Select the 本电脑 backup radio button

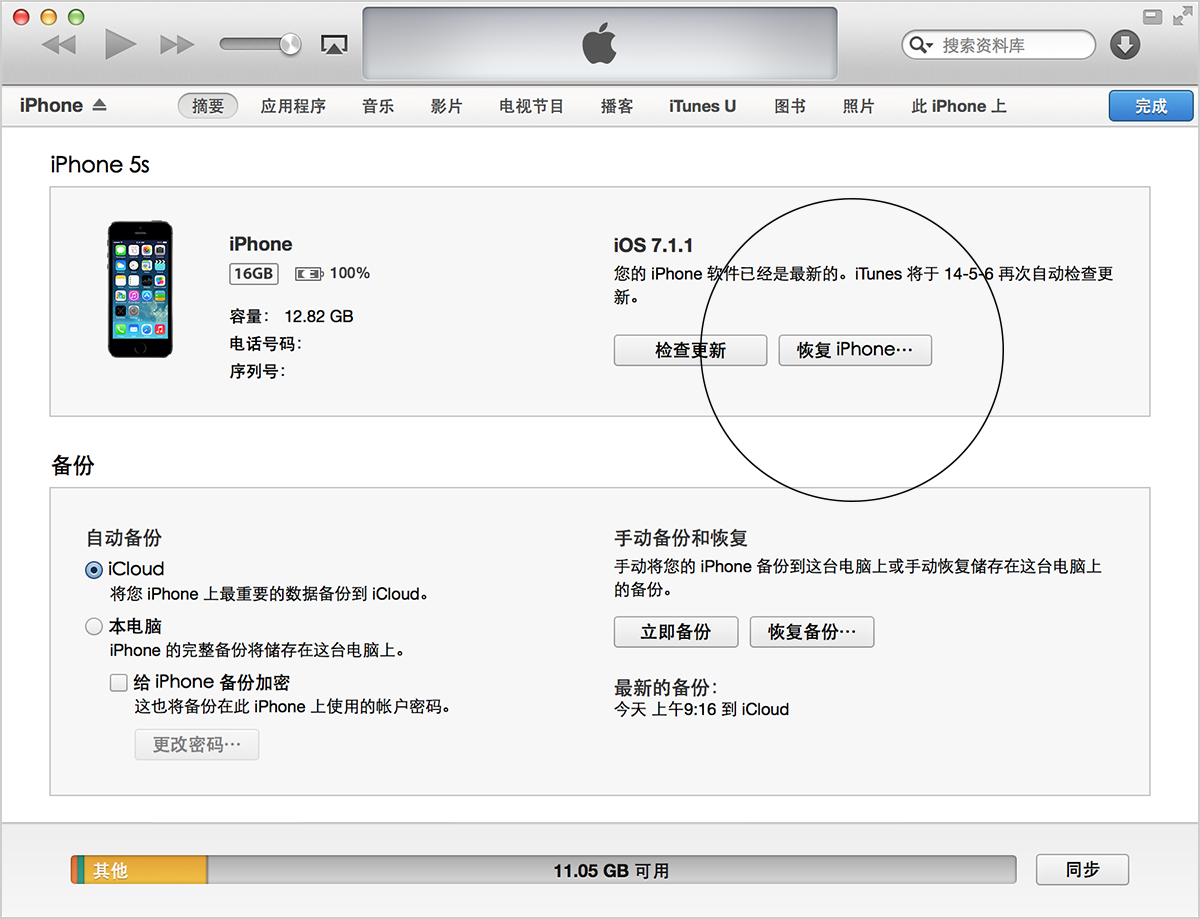click(94, 627)
